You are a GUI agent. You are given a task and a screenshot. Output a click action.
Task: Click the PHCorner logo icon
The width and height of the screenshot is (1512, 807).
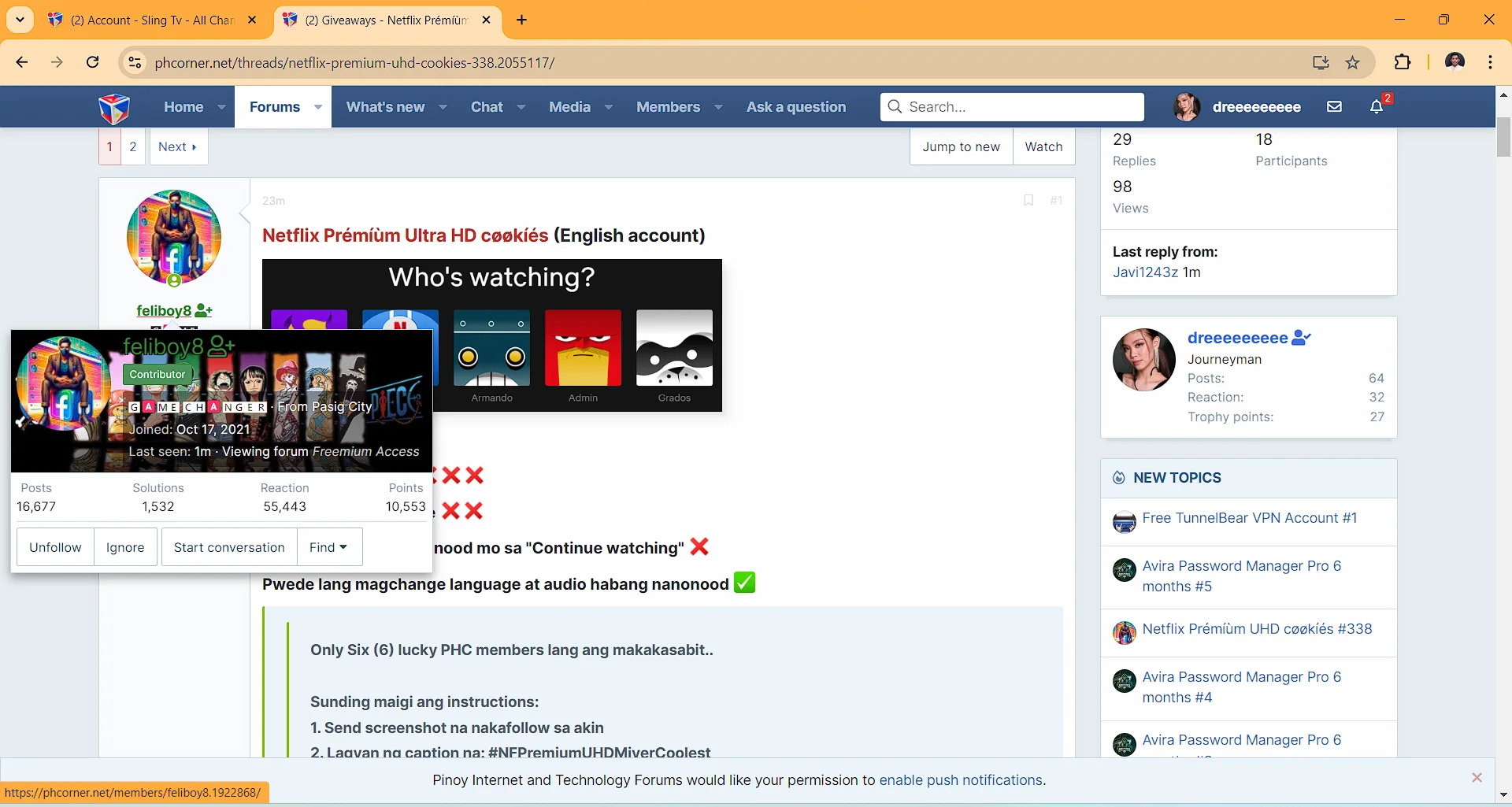click(114, 108)
